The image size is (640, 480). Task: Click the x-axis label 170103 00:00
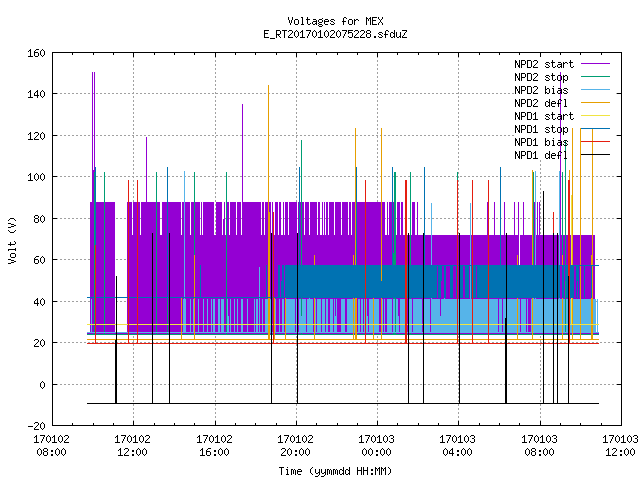(x=376, y=446)
